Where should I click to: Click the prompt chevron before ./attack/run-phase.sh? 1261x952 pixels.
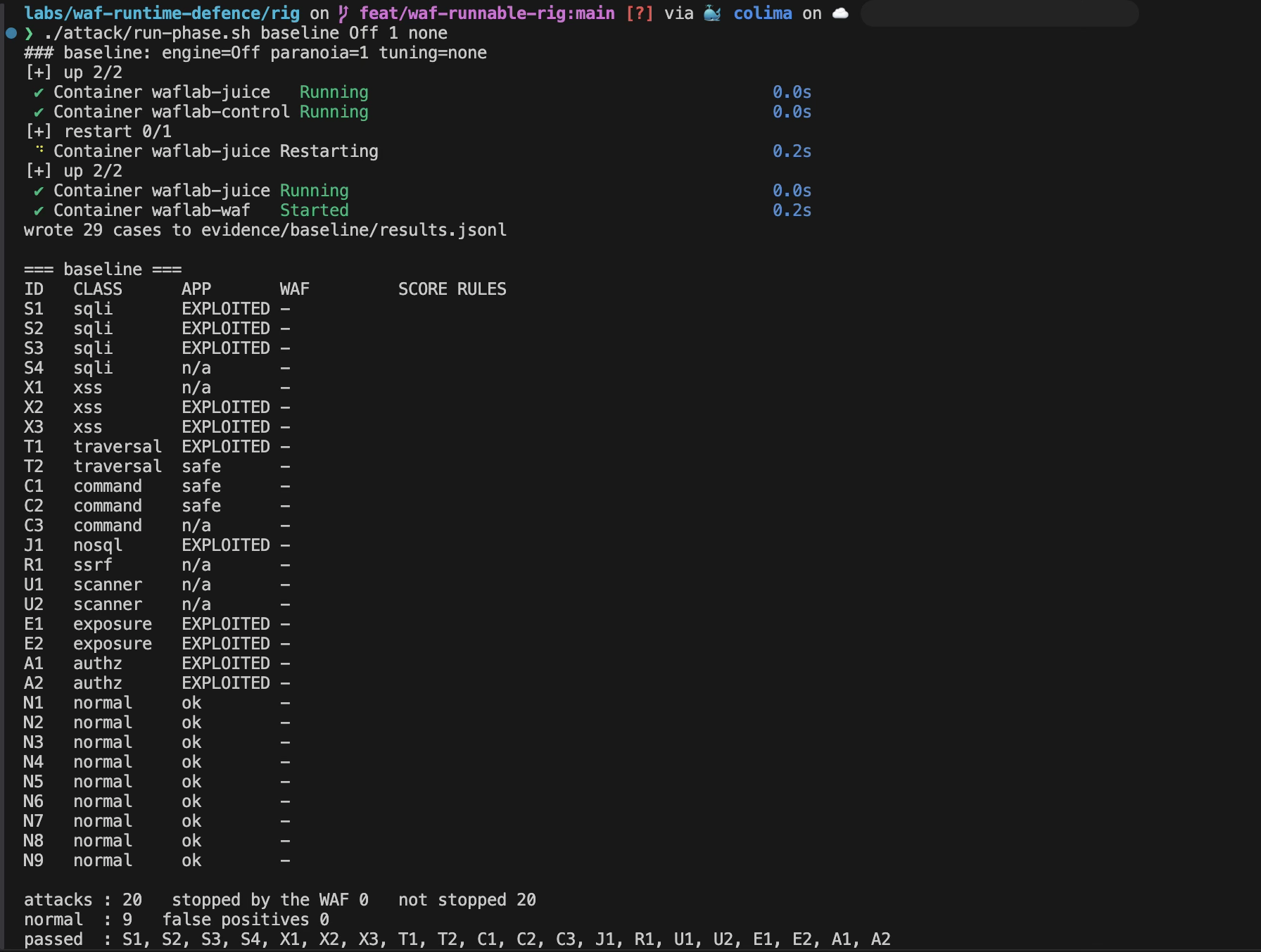pos(29,33)
